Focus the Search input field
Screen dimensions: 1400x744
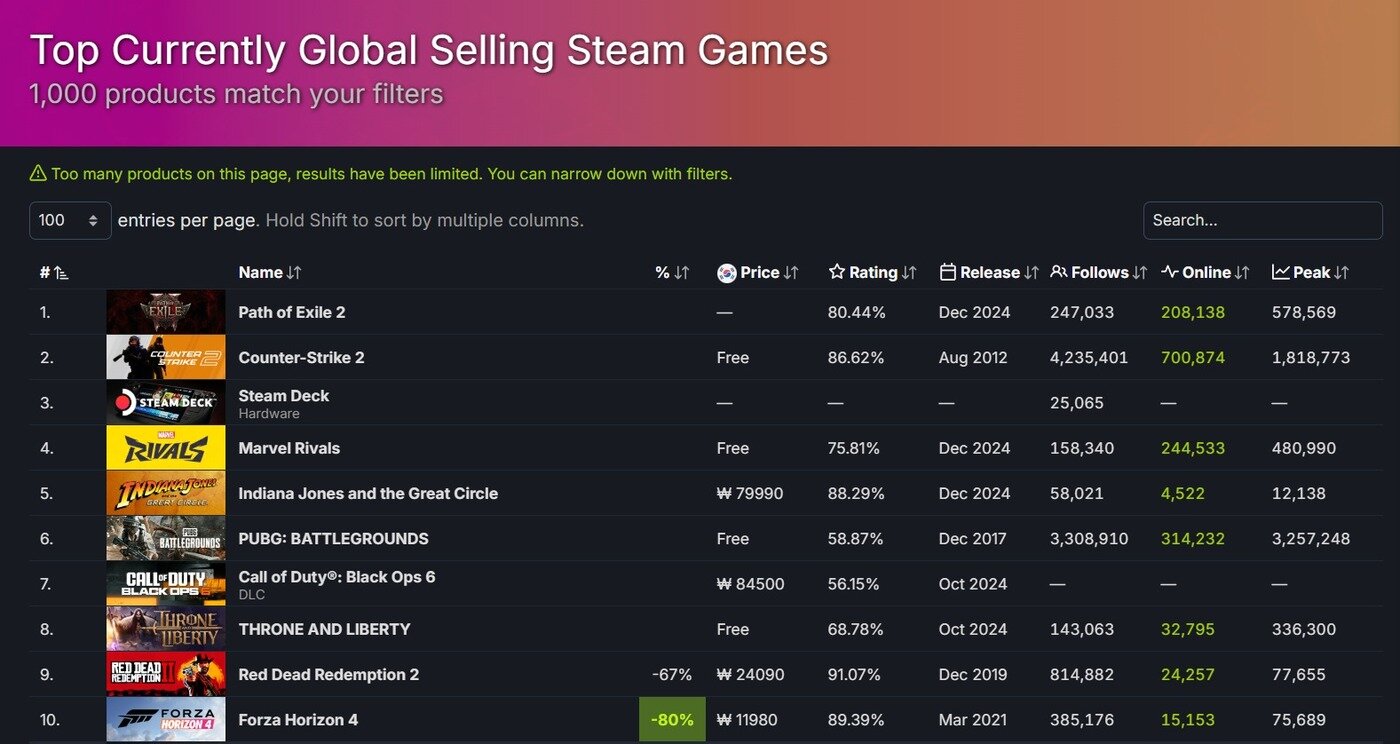click(x=1262, y=220)
